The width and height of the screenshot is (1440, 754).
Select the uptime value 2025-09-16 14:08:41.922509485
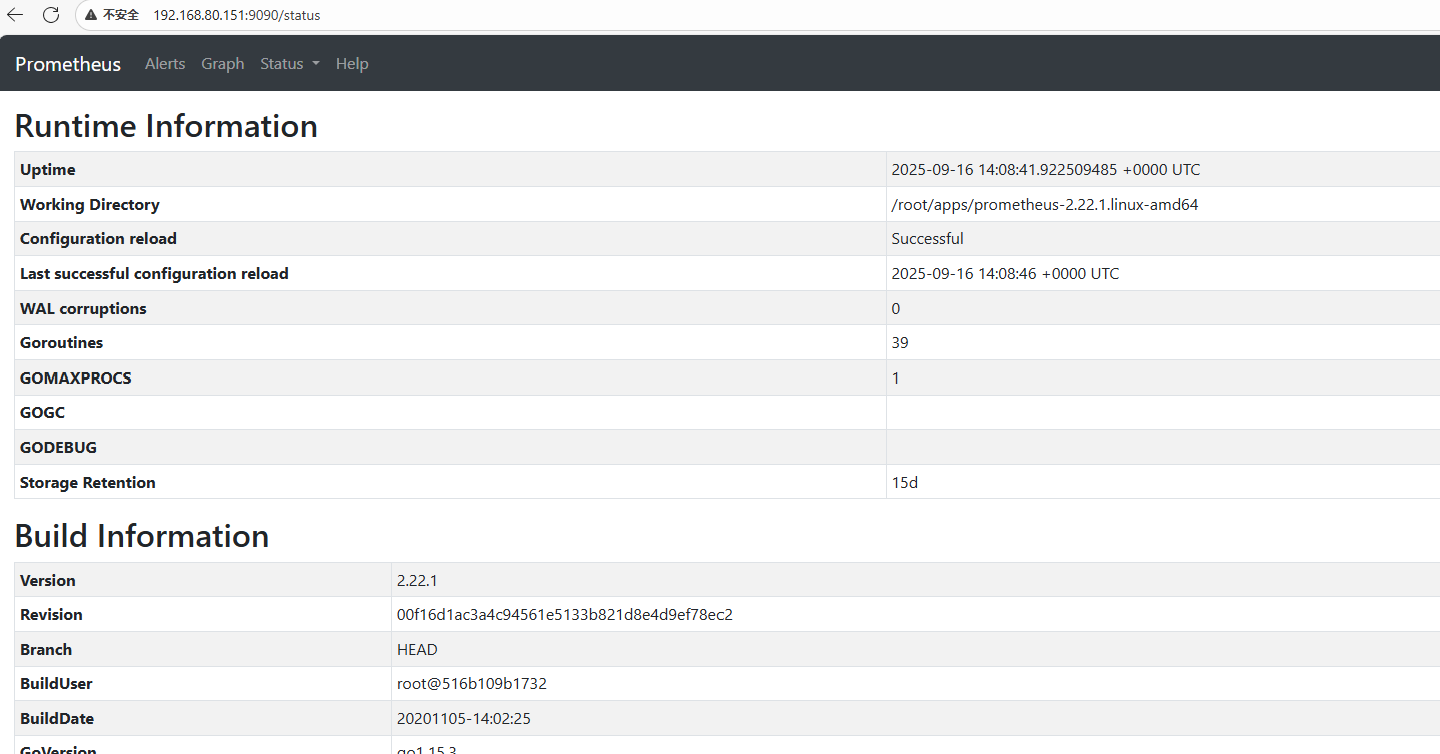pos(1046,170)
